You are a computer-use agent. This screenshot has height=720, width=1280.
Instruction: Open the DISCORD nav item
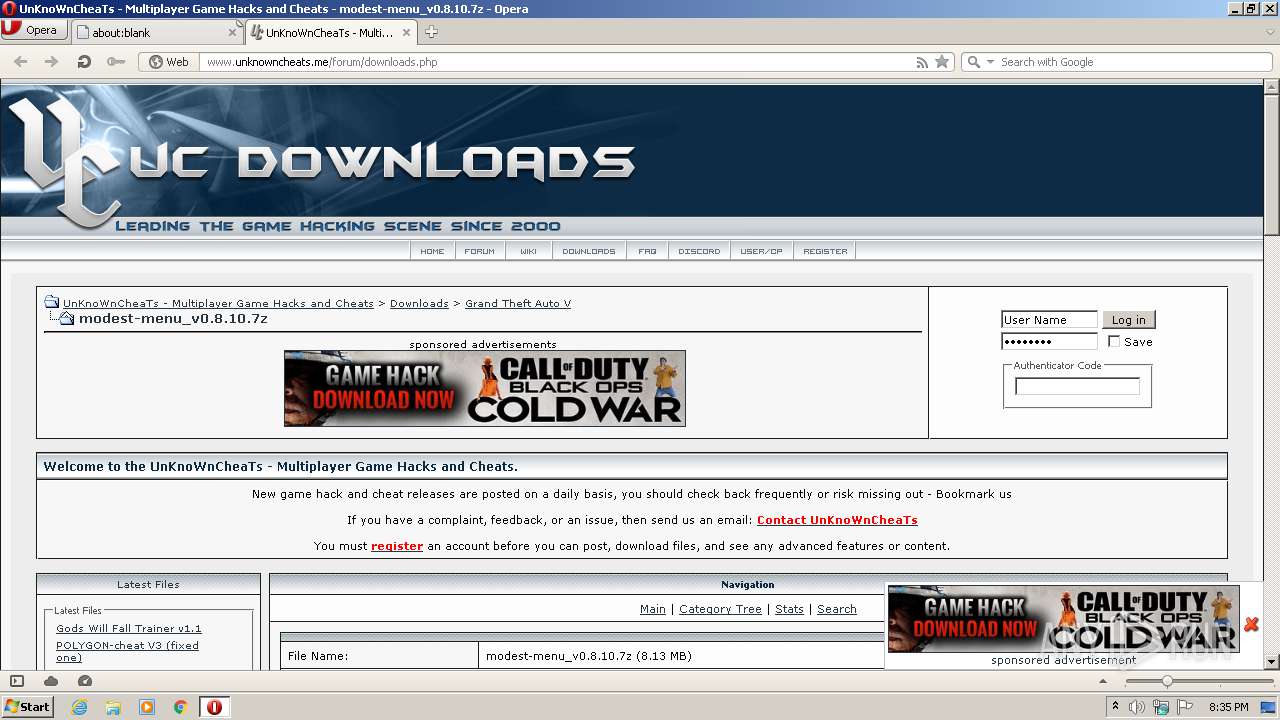pyautogui.click(x=699, y=251)
